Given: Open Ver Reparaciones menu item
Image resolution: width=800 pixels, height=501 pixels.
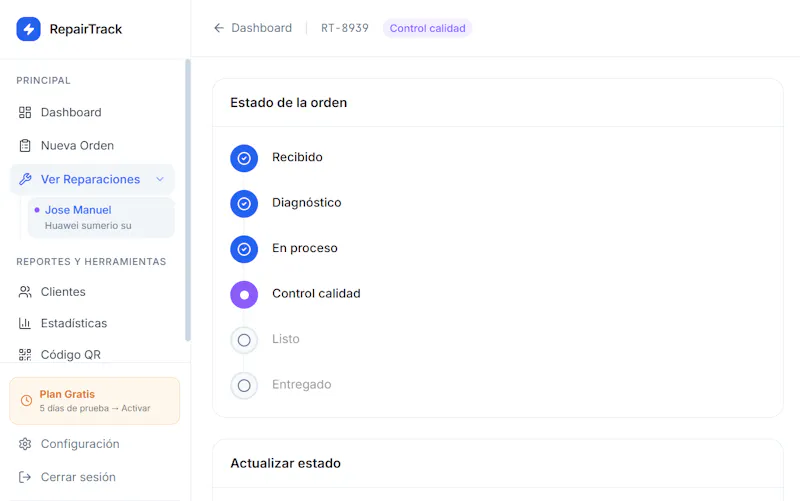Looking at the screenshot, I should tap(92, 179).
